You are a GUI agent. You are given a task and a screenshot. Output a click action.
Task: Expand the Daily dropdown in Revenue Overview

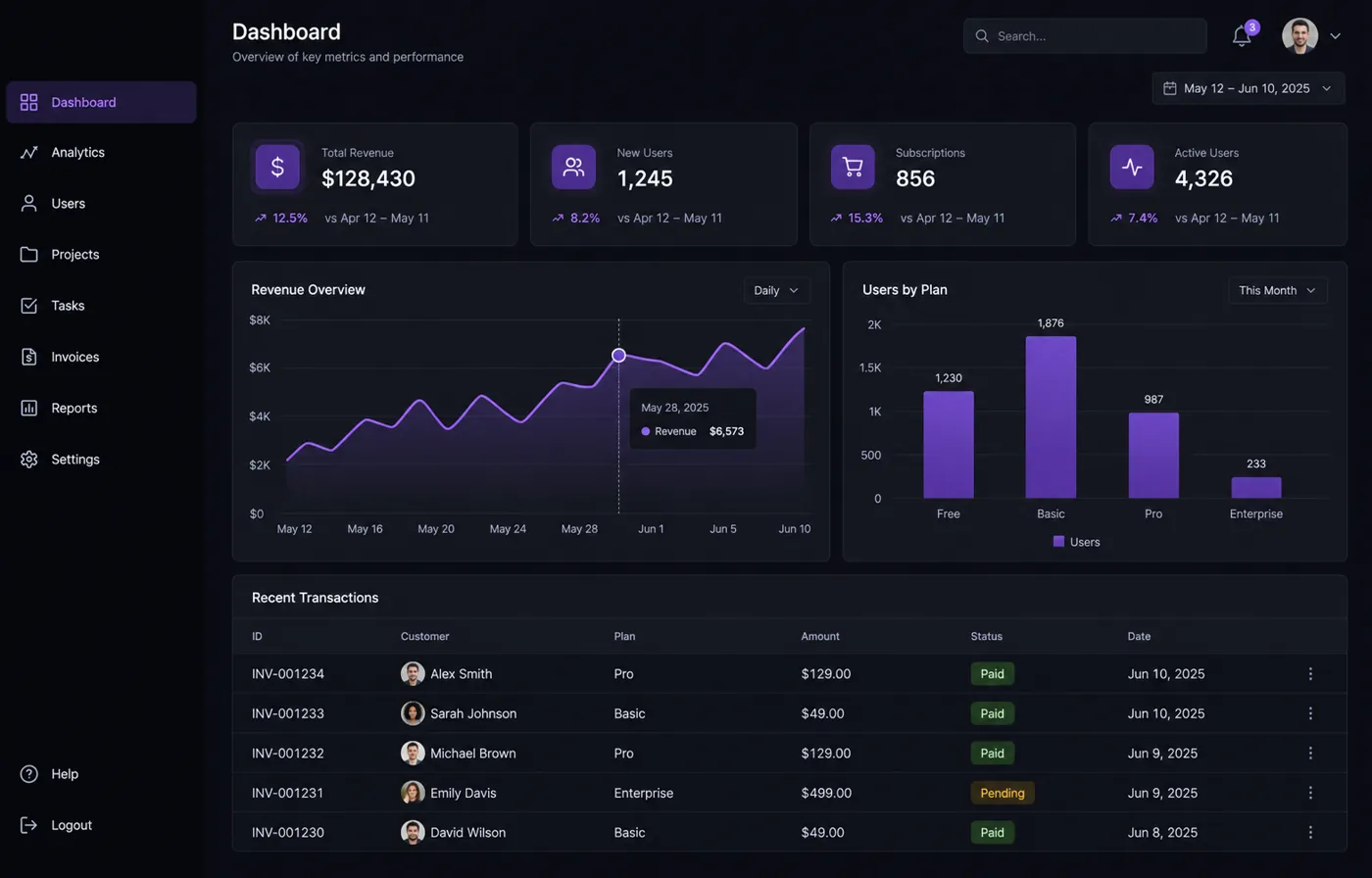click(x=777, y=290)
